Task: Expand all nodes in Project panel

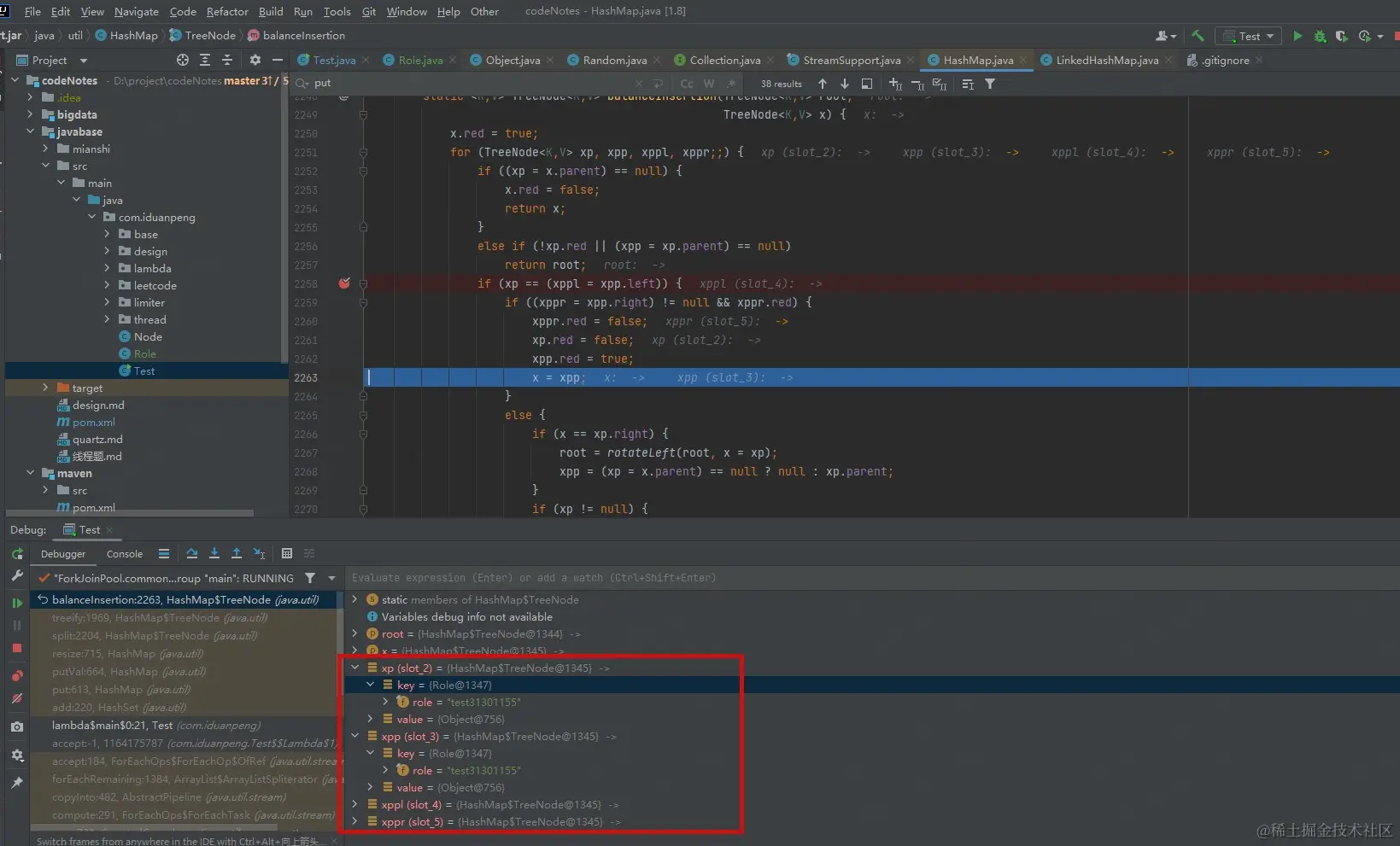Action: [x=205, y=60]
